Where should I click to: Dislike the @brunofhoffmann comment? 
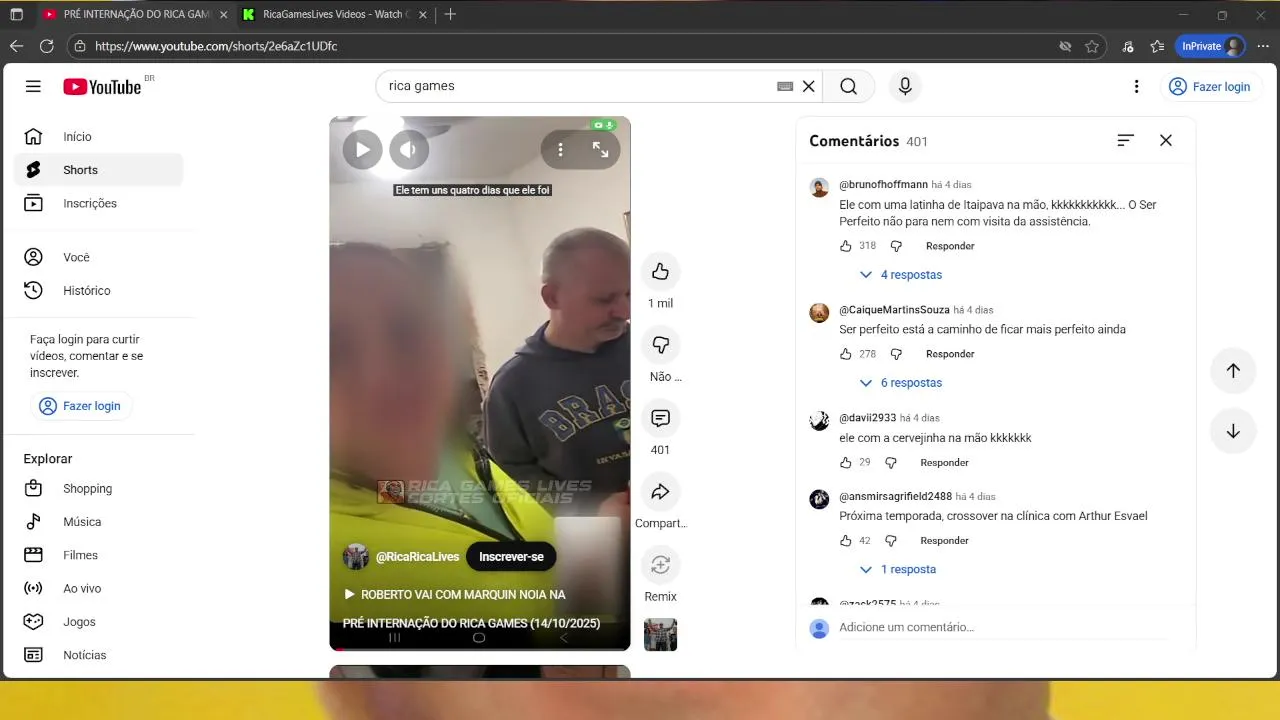tap(896, 246)
